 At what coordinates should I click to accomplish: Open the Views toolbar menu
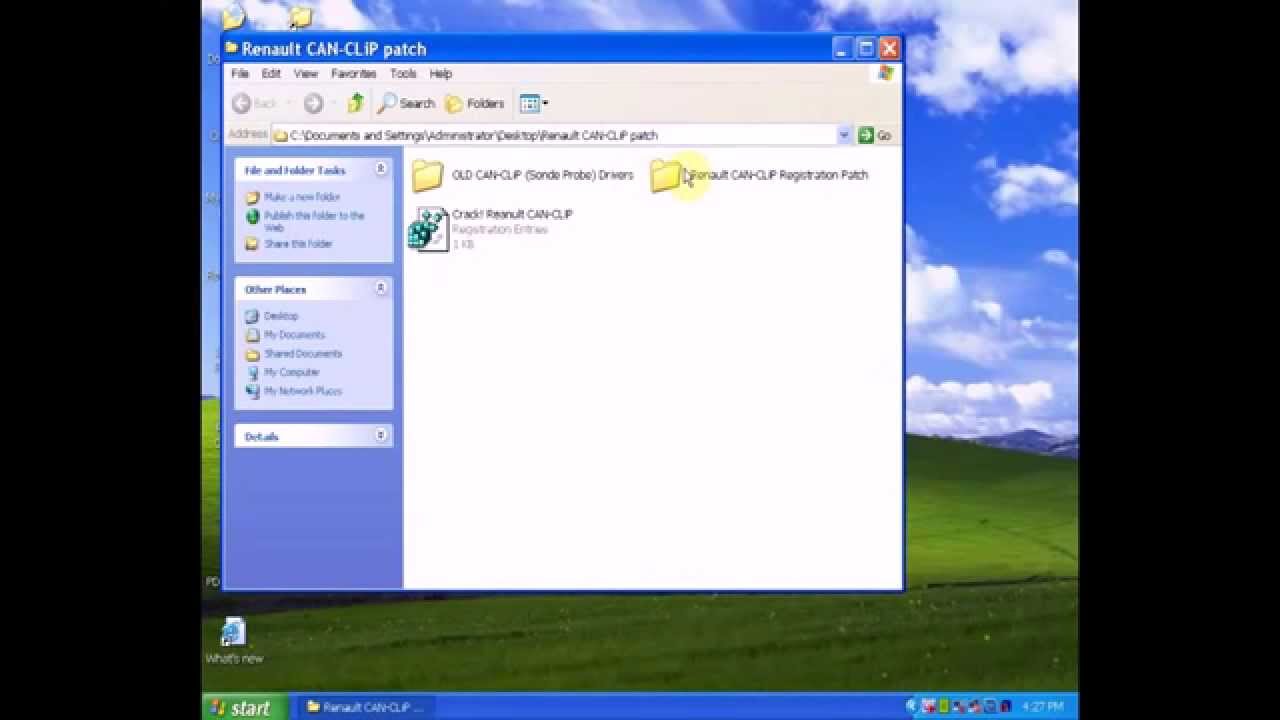[534, 103]
